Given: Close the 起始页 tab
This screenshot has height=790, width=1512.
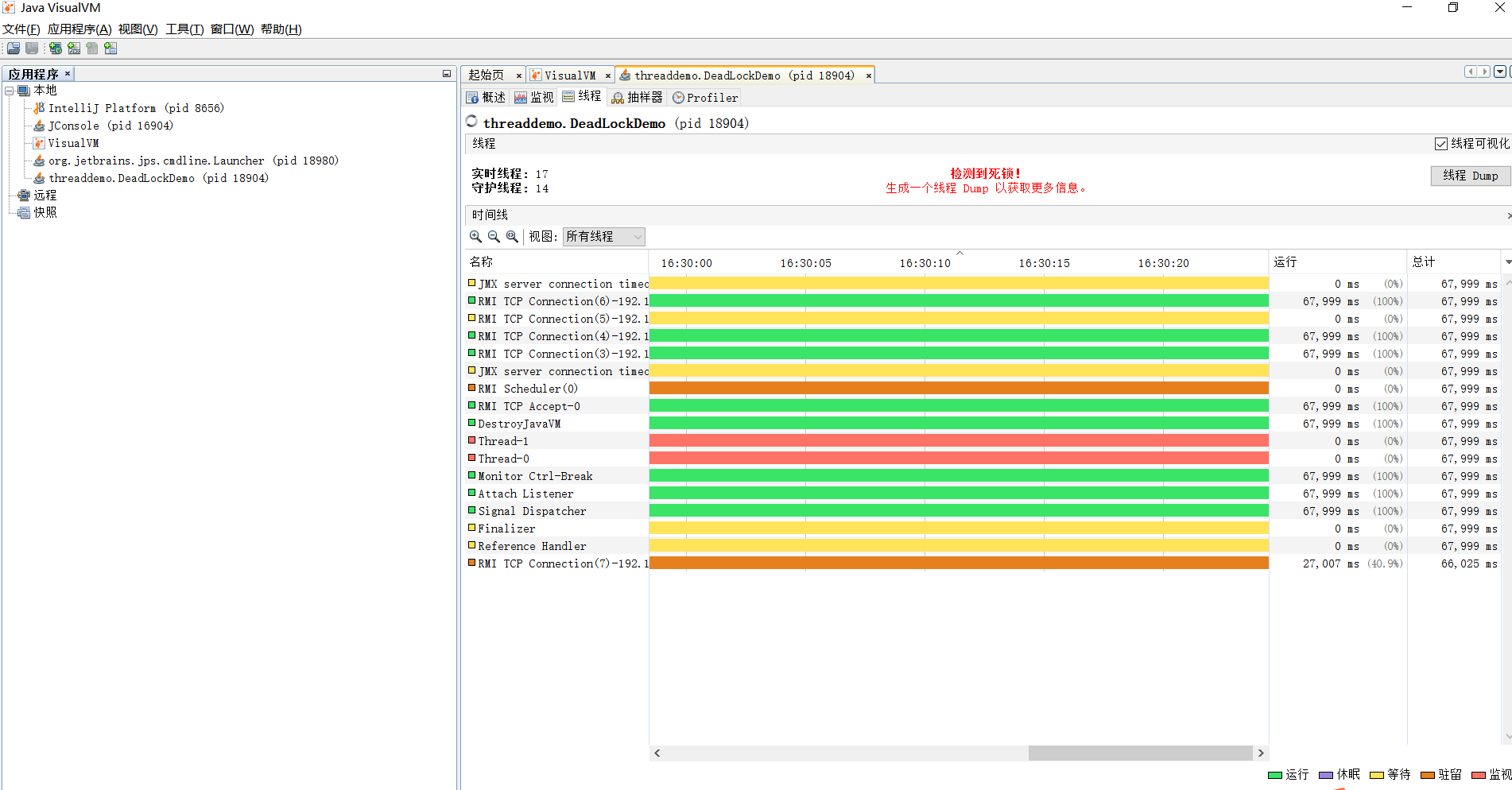Looking at the screenshot, I should pyautogui.click(x=519, y=76).
